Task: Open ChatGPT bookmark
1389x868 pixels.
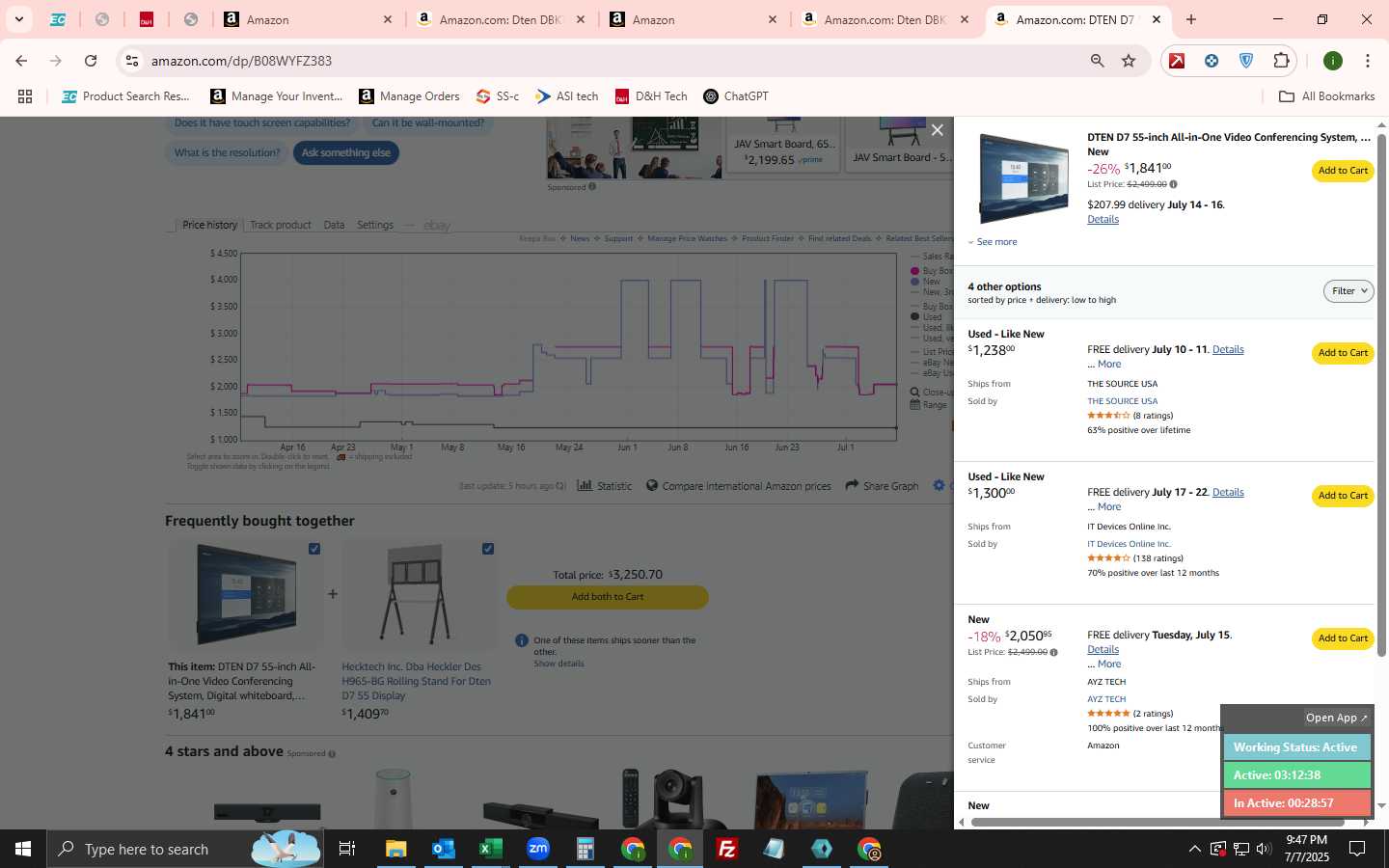Action: 736,96
